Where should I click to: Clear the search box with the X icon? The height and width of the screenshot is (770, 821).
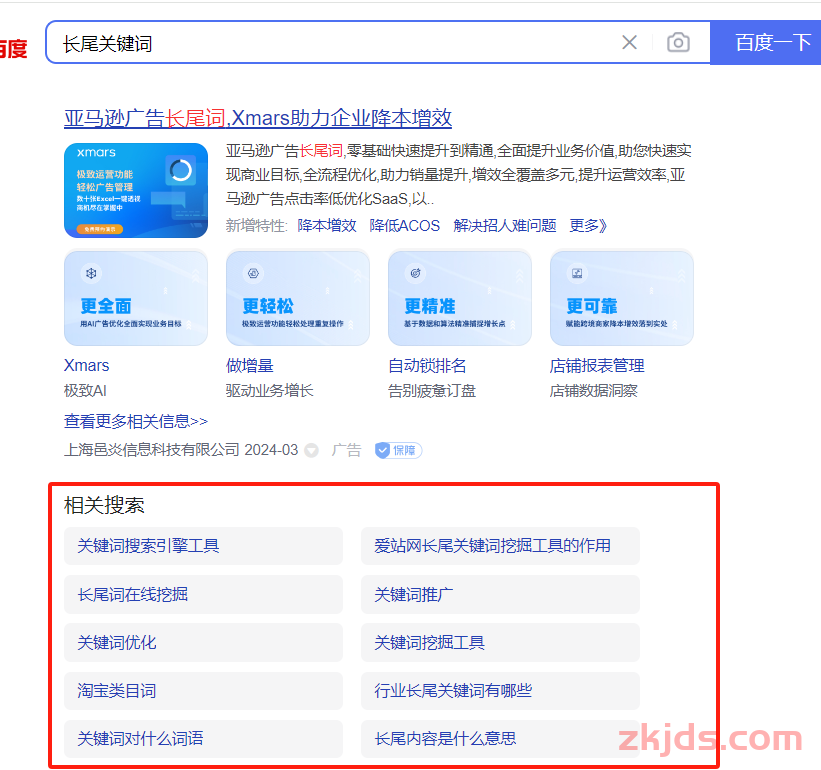629,42
